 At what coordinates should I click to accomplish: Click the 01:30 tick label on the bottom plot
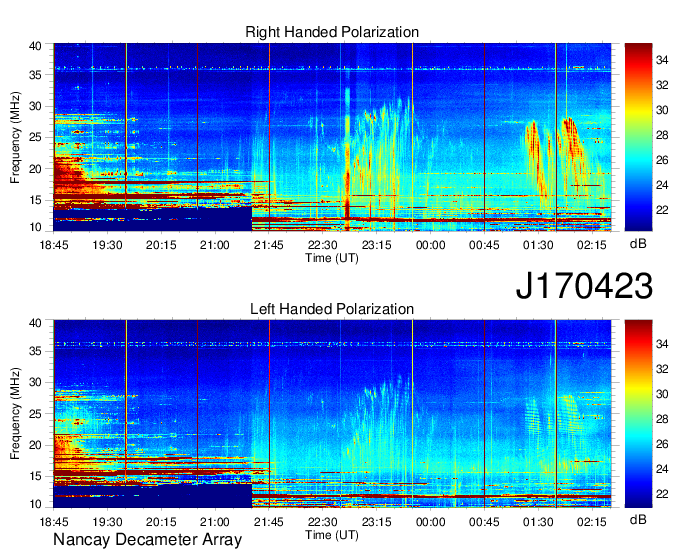tap(538, 522)
